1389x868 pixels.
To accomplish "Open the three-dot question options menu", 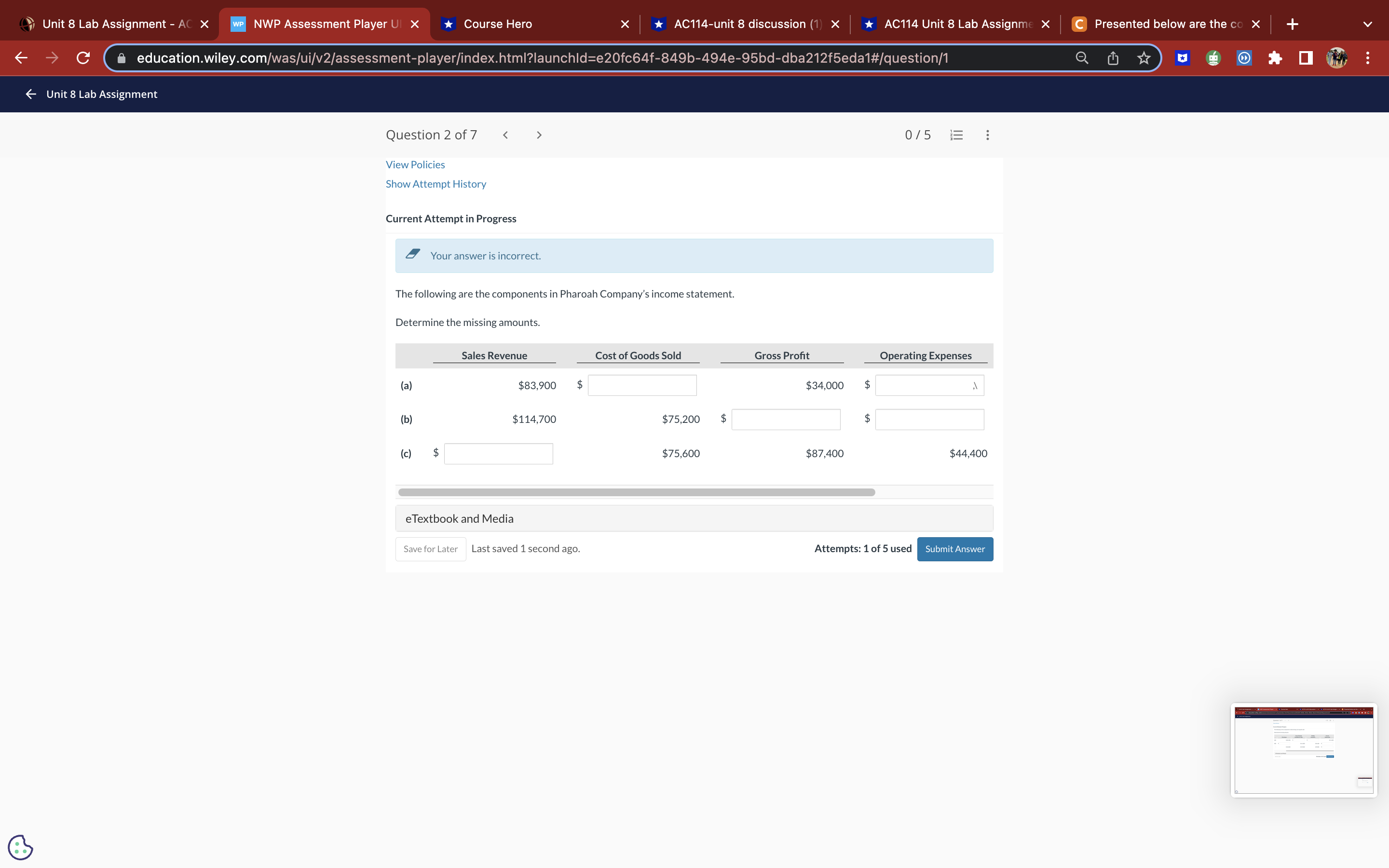I will 987,135.
